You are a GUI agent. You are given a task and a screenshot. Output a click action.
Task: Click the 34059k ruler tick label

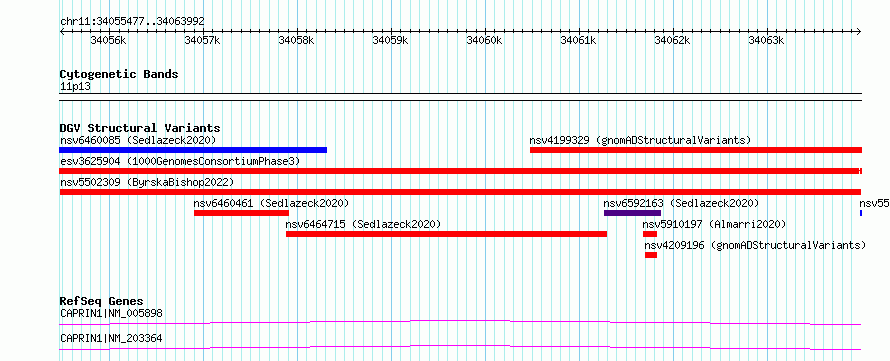point(391,41)
